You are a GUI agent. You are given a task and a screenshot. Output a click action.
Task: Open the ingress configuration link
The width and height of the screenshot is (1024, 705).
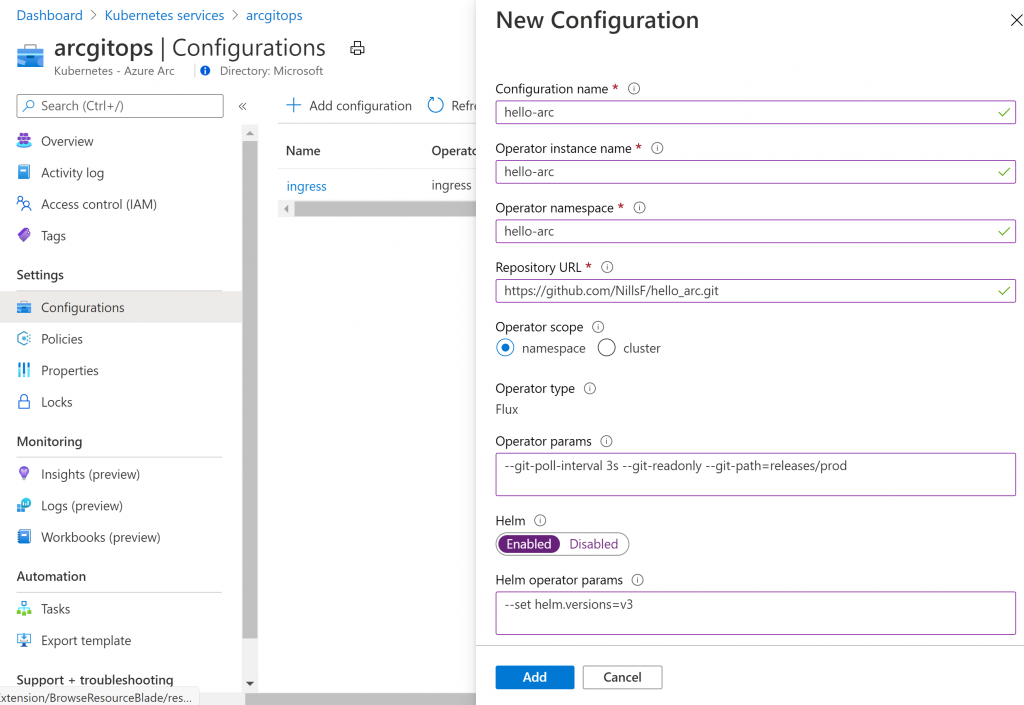coord(306,186)
